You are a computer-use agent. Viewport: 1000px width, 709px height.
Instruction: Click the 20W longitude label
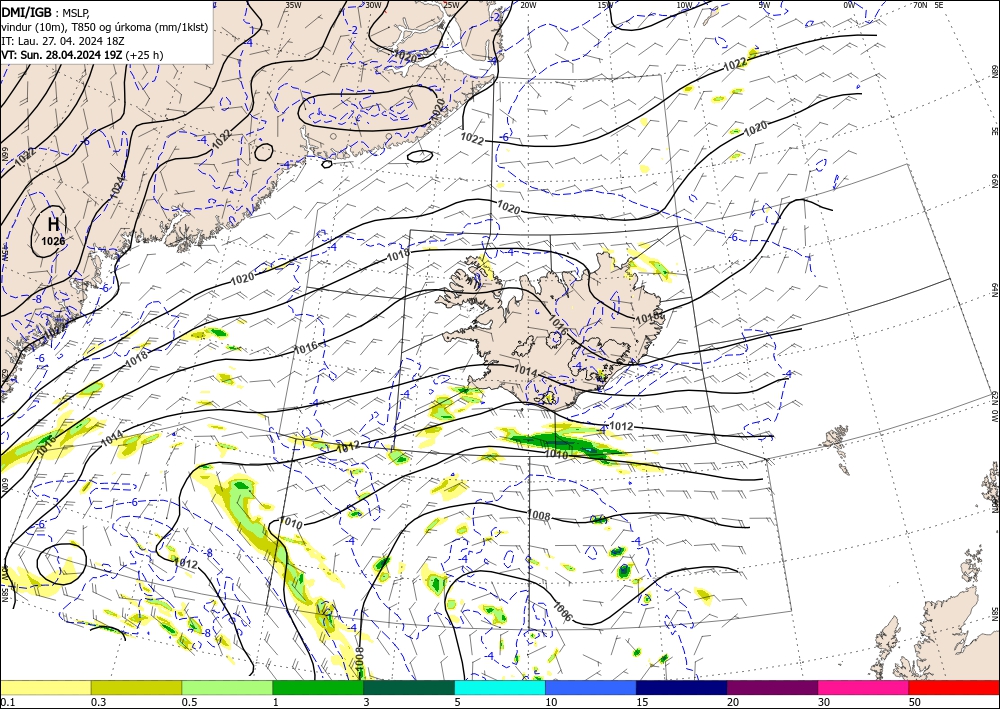(x=528, y=5)
